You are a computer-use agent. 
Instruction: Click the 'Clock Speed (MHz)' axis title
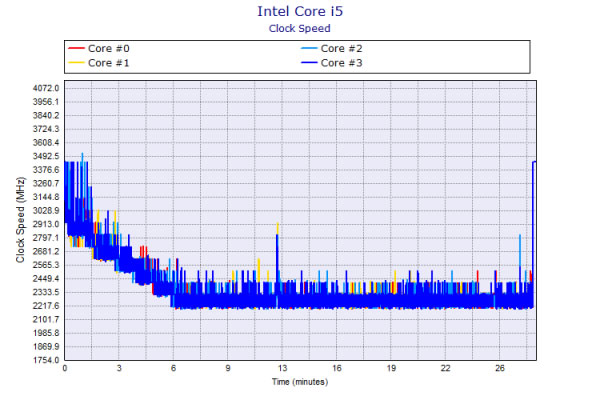(20, 220)
